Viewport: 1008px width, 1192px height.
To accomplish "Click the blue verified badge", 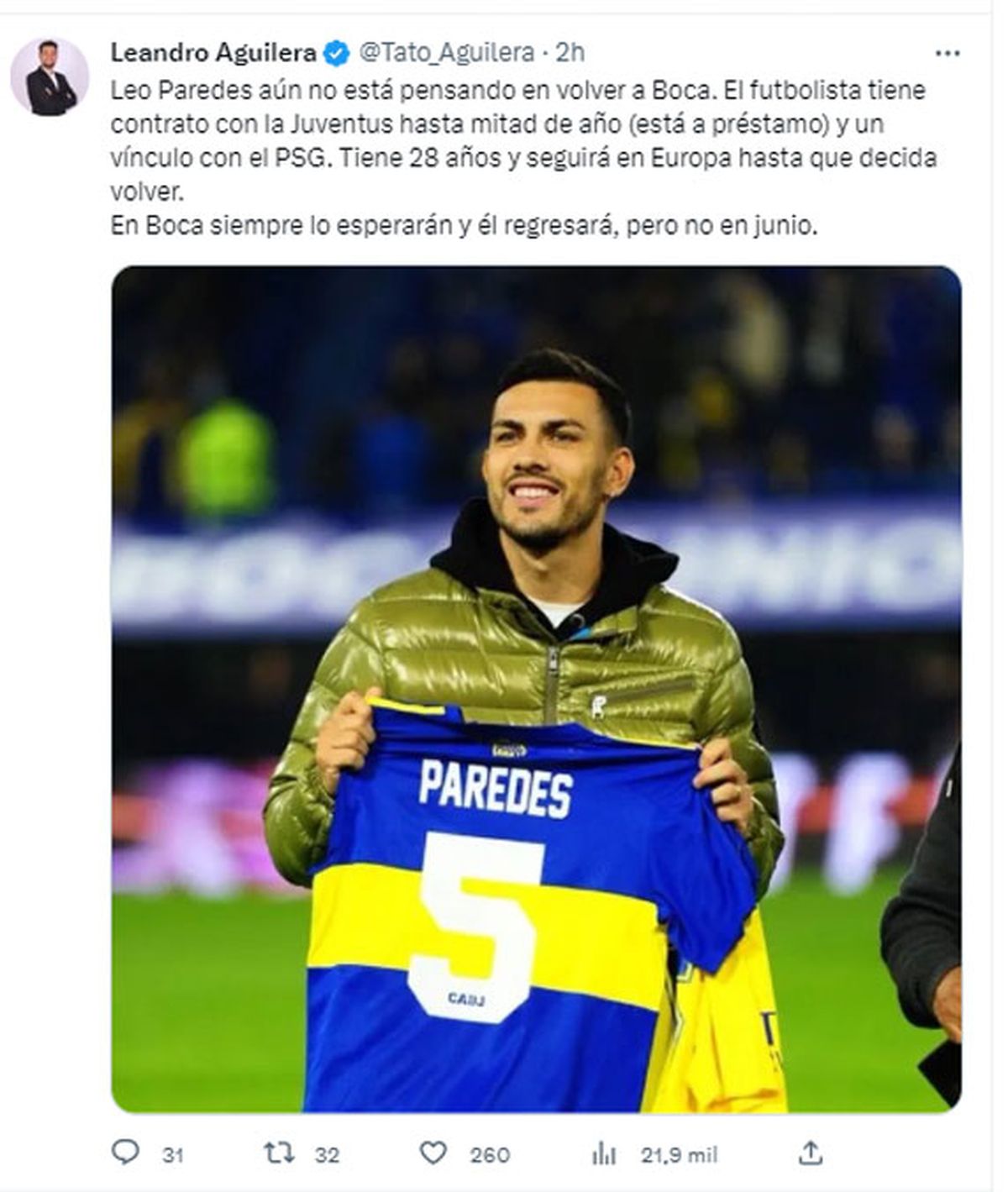I will pyautogui.click(x=338, y=53).
